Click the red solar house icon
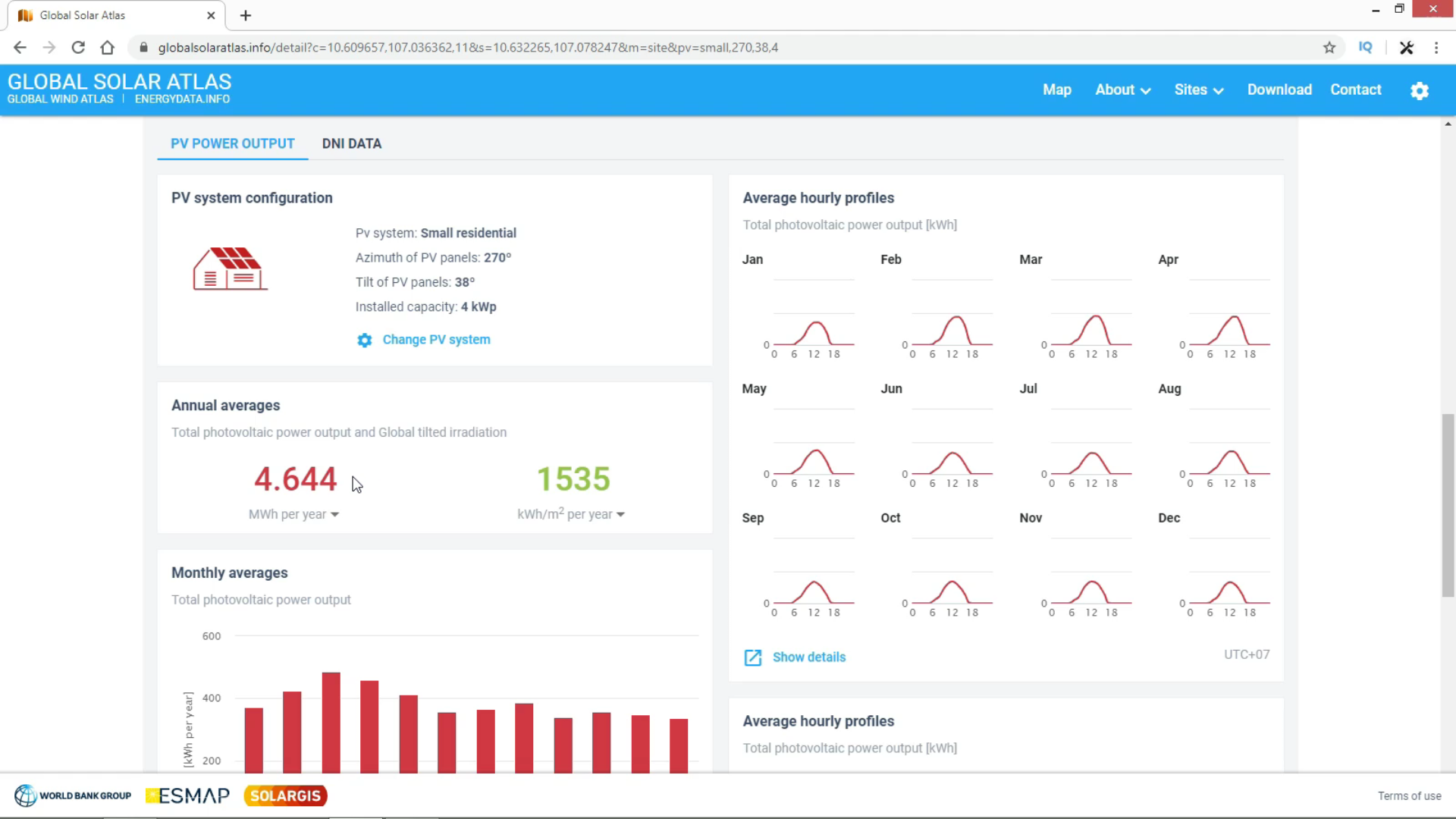Viewport: 1456px width, 819px height. [x=230, y=269]
